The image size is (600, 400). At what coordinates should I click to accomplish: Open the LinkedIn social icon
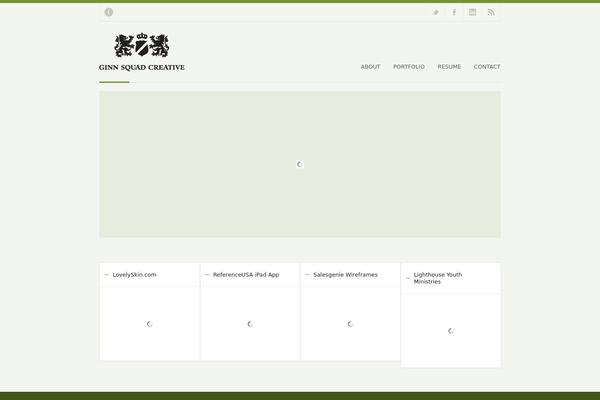(x=473, y=12)
